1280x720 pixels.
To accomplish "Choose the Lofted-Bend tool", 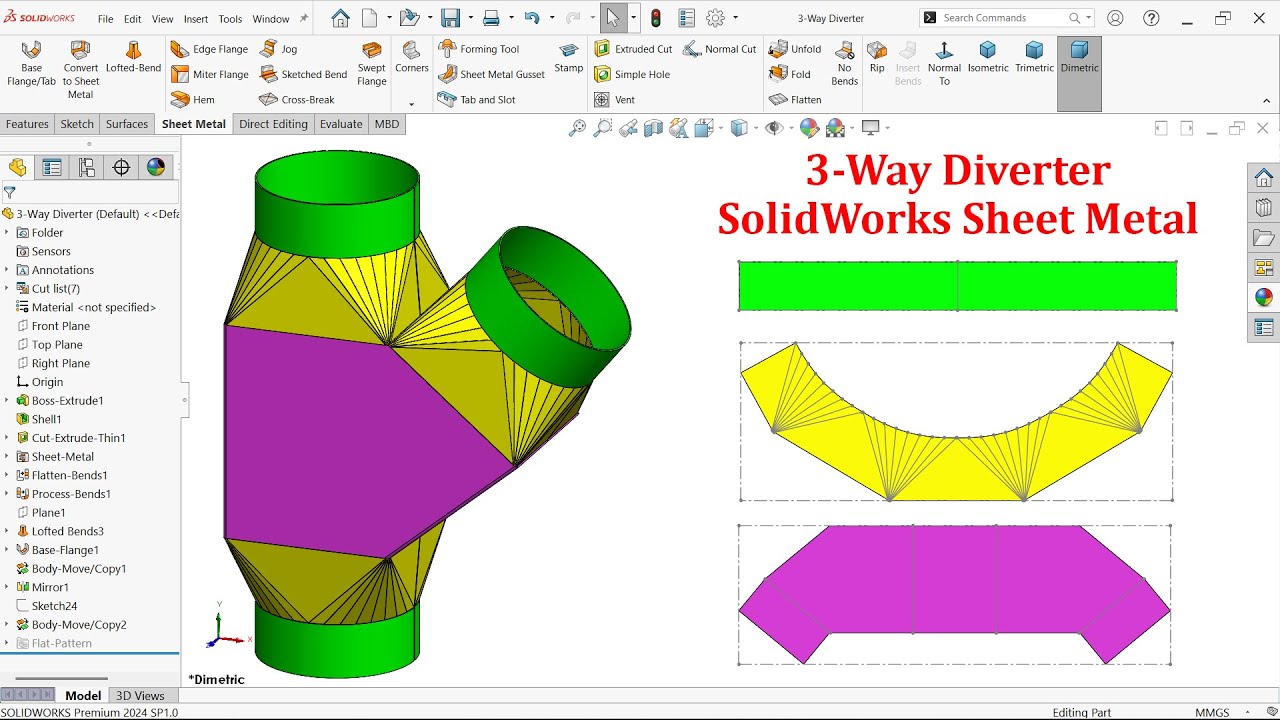I will 133,58.
